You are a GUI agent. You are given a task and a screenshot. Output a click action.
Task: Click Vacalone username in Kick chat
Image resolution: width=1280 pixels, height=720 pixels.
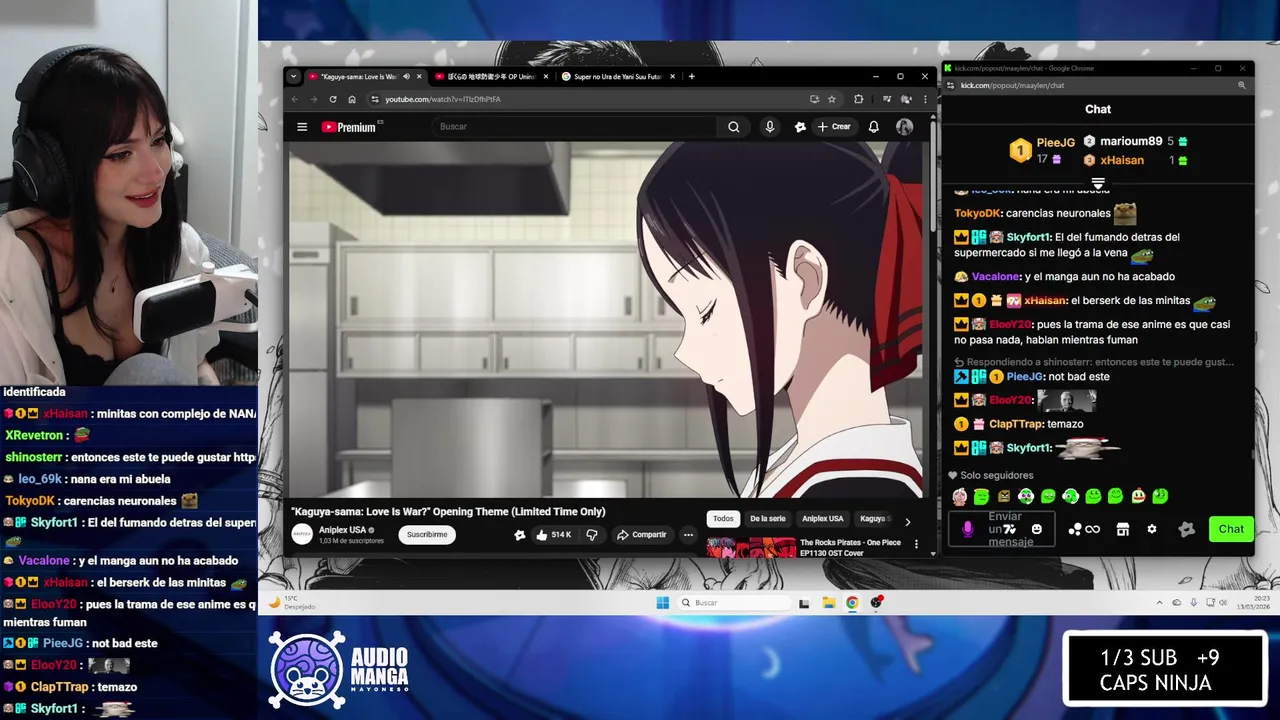[995, 276]
